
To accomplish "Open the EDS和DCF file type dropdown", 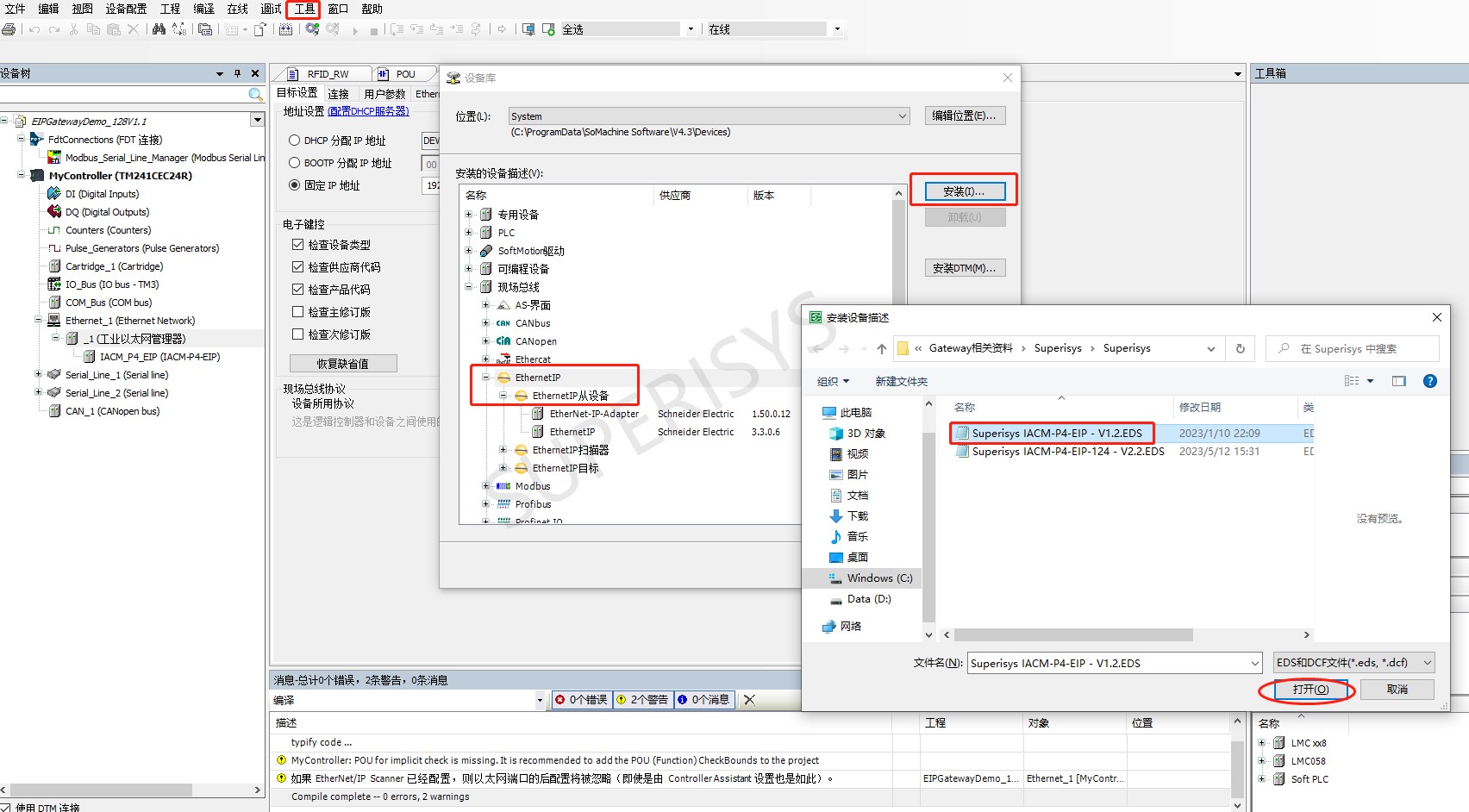I will click(1427, 663).
